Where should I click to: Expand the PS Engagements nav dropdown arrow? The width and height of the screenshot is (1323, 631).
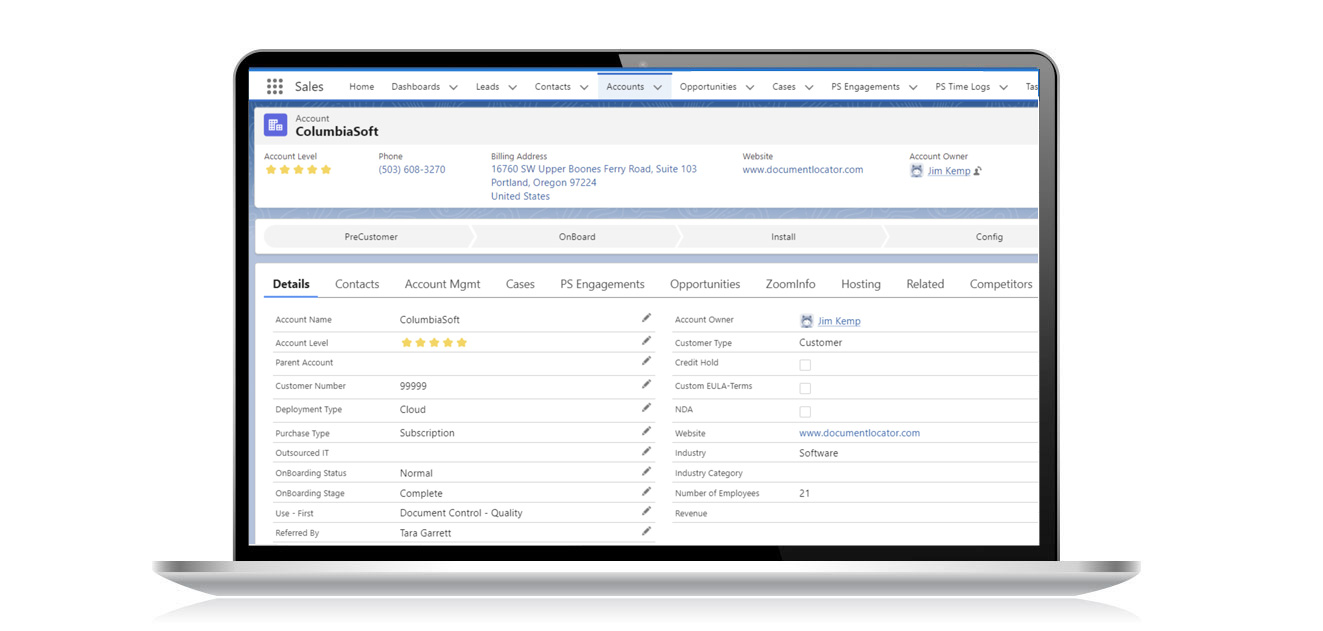click(x=913, y=87)
